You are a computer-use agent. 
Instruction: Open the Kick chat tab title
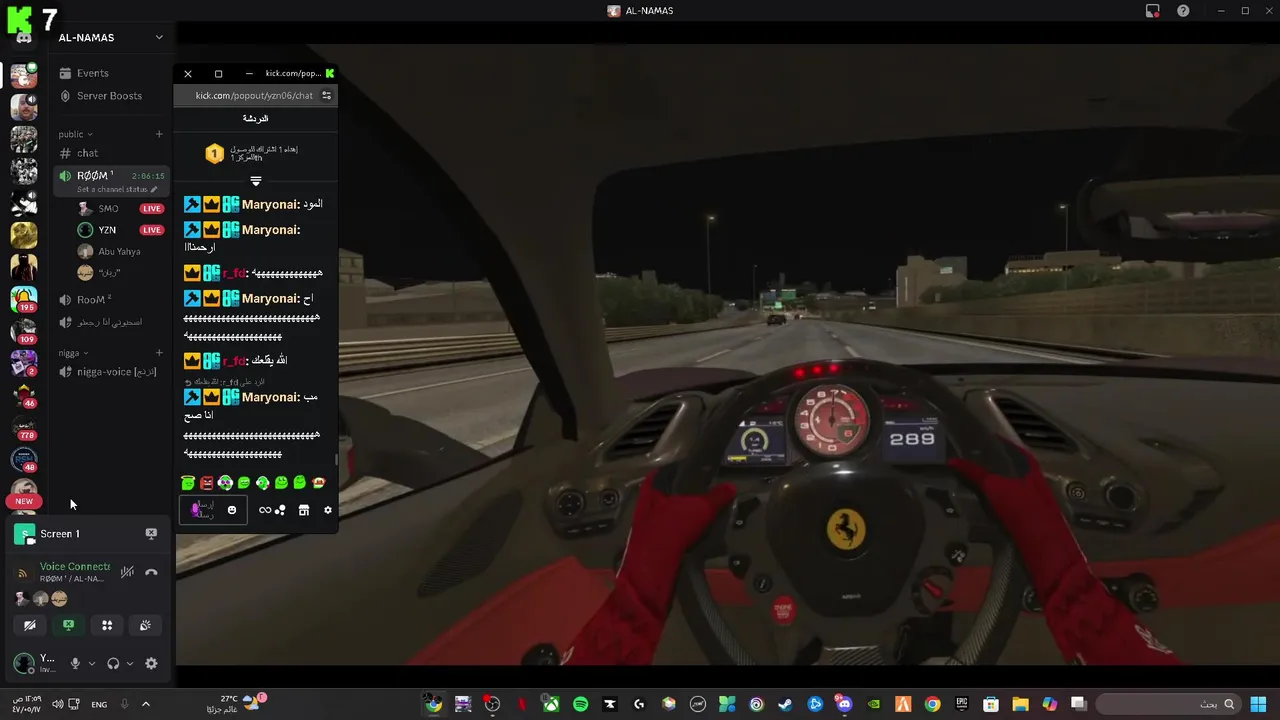293,73
